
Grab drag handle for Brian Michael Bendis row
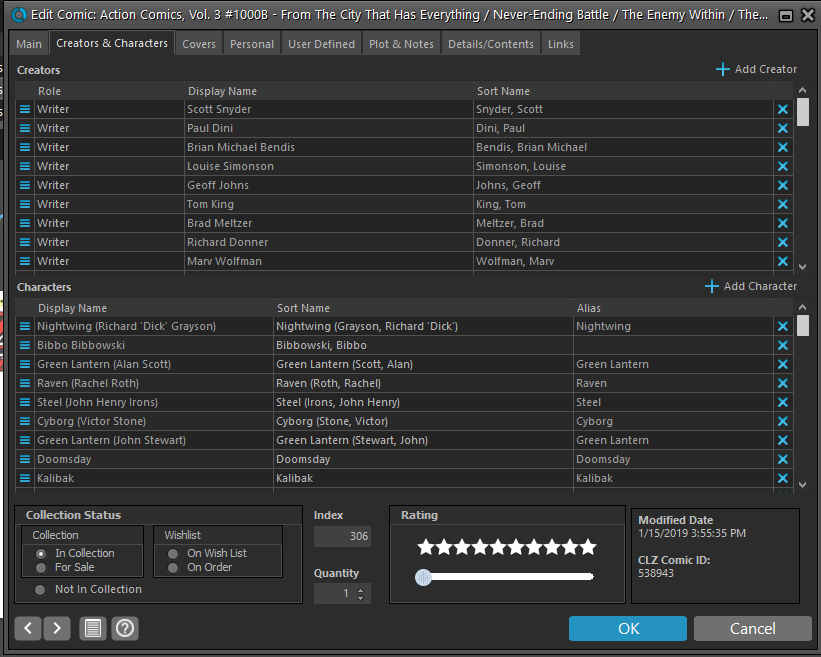coord(25,147)
